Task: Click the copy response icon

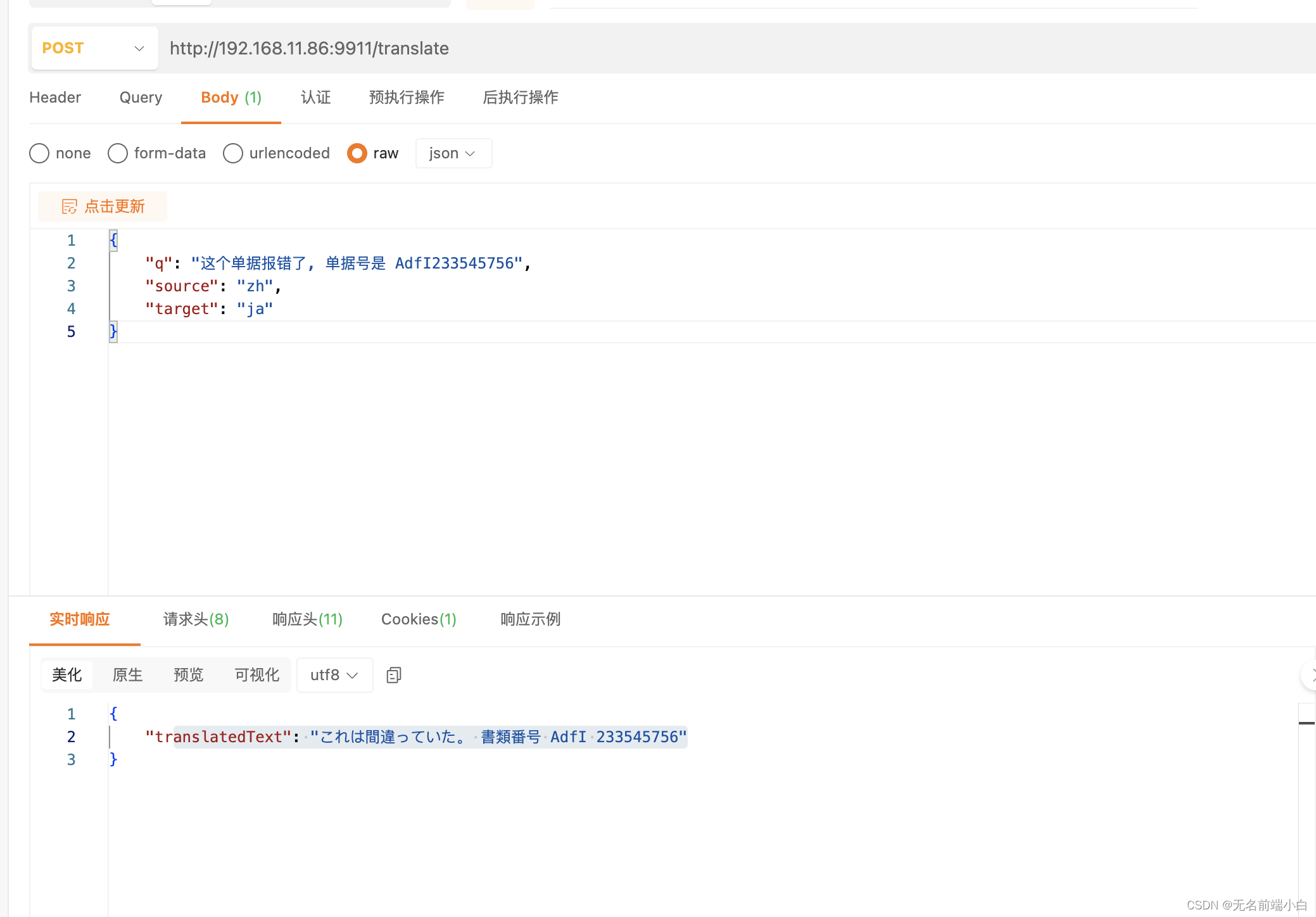Action: click(393, 675)
